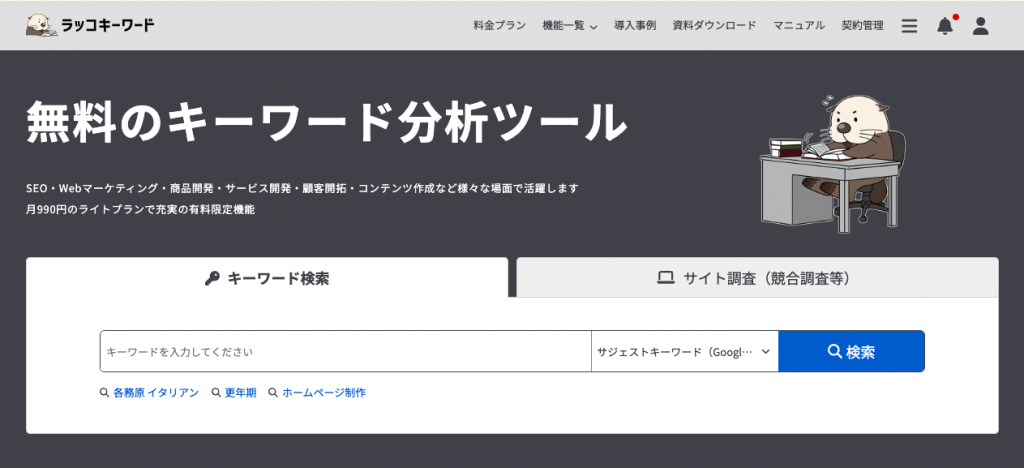Open 料金プラン in the top navigation
1024x468 pixels.
pyautogui.click(x=500, y=25)
